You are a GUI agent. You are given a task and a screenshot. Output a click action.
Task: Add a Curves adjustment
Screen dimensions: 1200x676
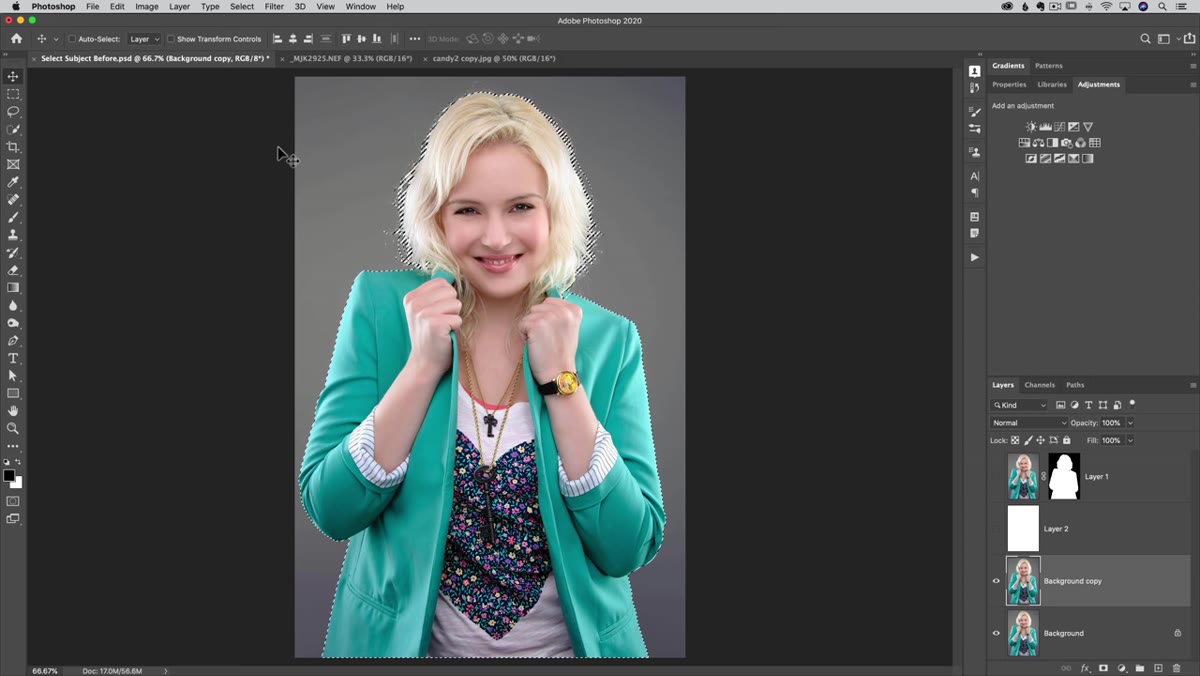coord(1059,127)
